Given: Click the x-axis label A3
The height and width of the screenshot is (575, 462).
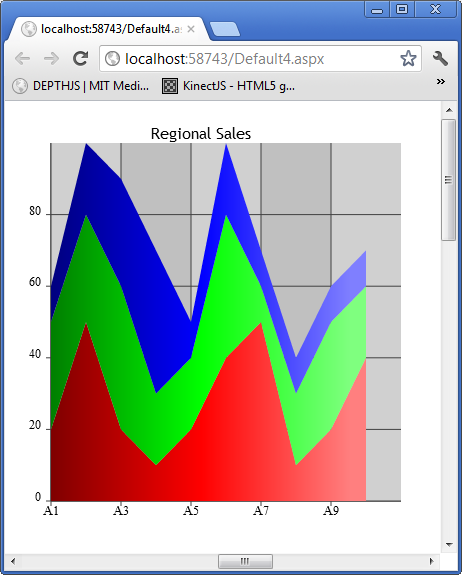Looking at the screenshot, I should [x=121, y=510].
